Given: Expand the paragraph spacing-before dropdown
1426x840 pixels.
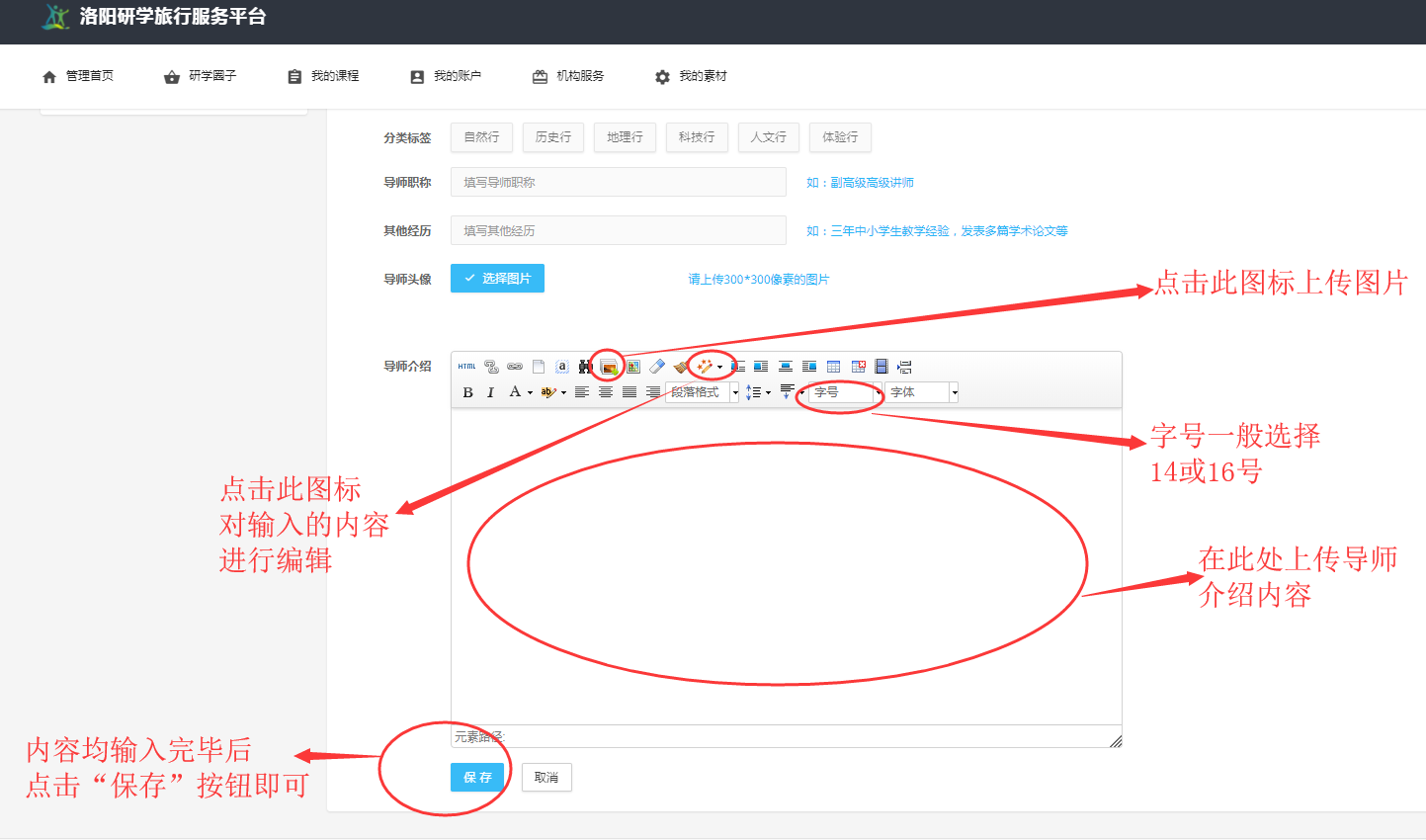Looking at the screenshot, I should (x=802, y=393).
